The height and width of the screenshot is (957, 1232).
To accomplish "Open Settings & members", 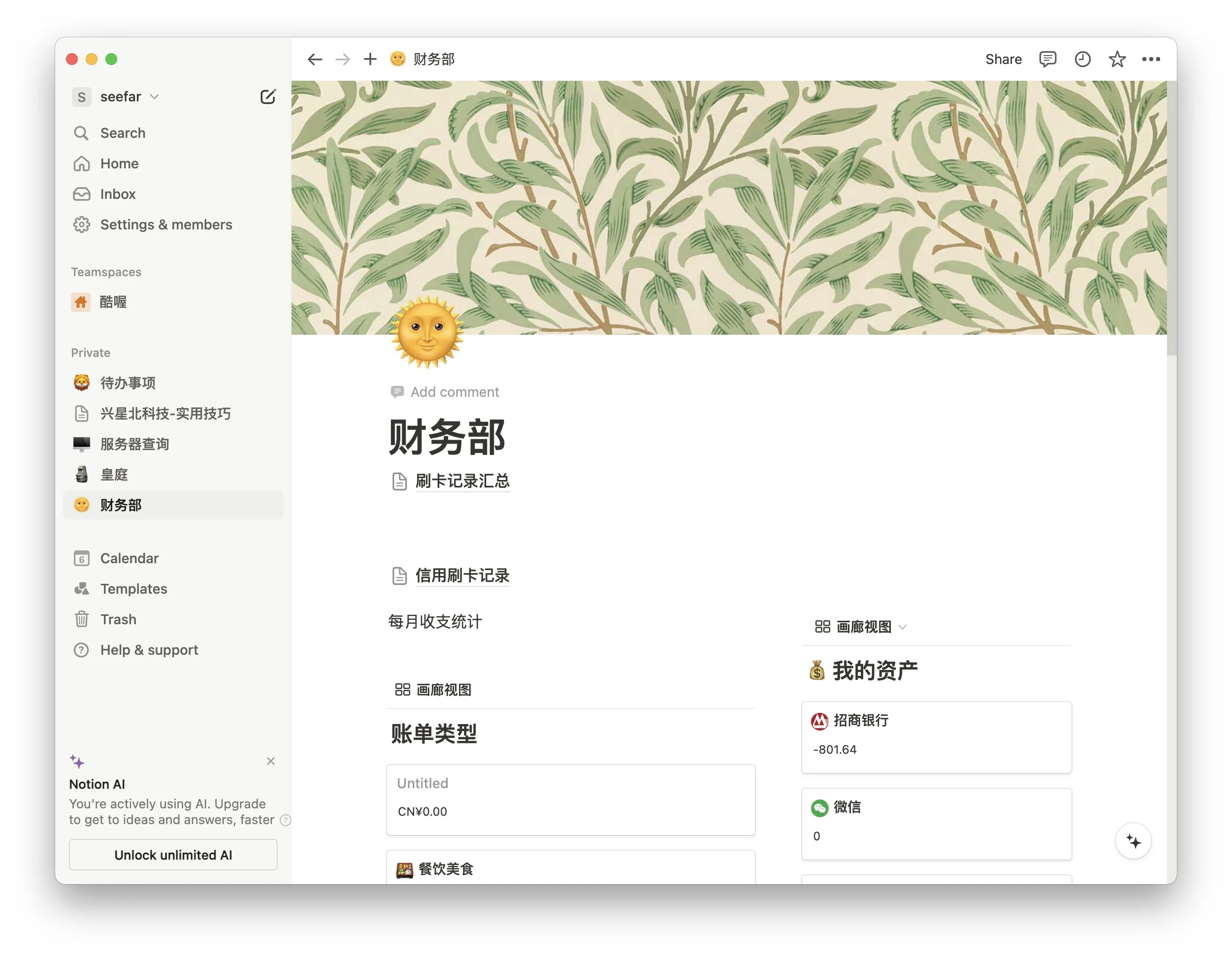I will 174,224.
